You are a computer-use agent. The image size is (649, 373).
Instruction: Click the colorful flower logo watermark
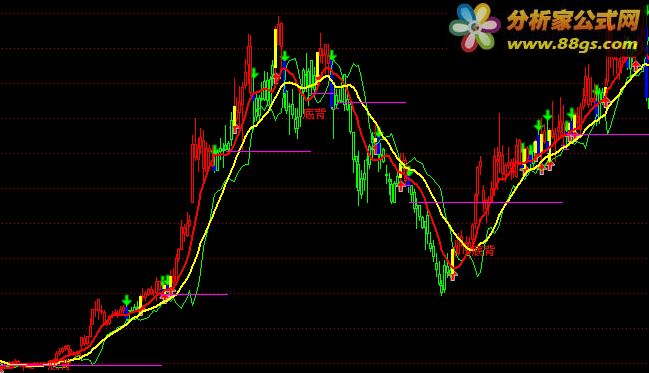point(474,27)
